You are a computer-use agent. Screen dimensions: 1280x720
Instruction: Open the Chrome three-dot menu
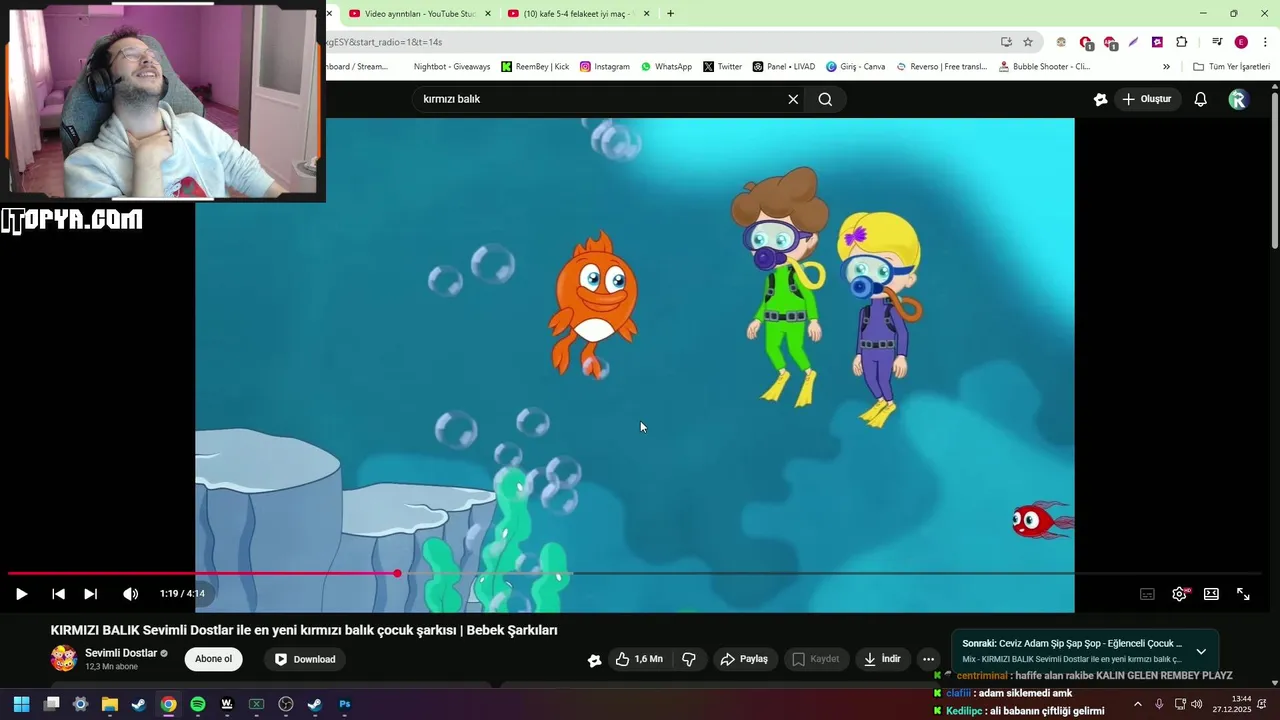(x=1266, y=42)
